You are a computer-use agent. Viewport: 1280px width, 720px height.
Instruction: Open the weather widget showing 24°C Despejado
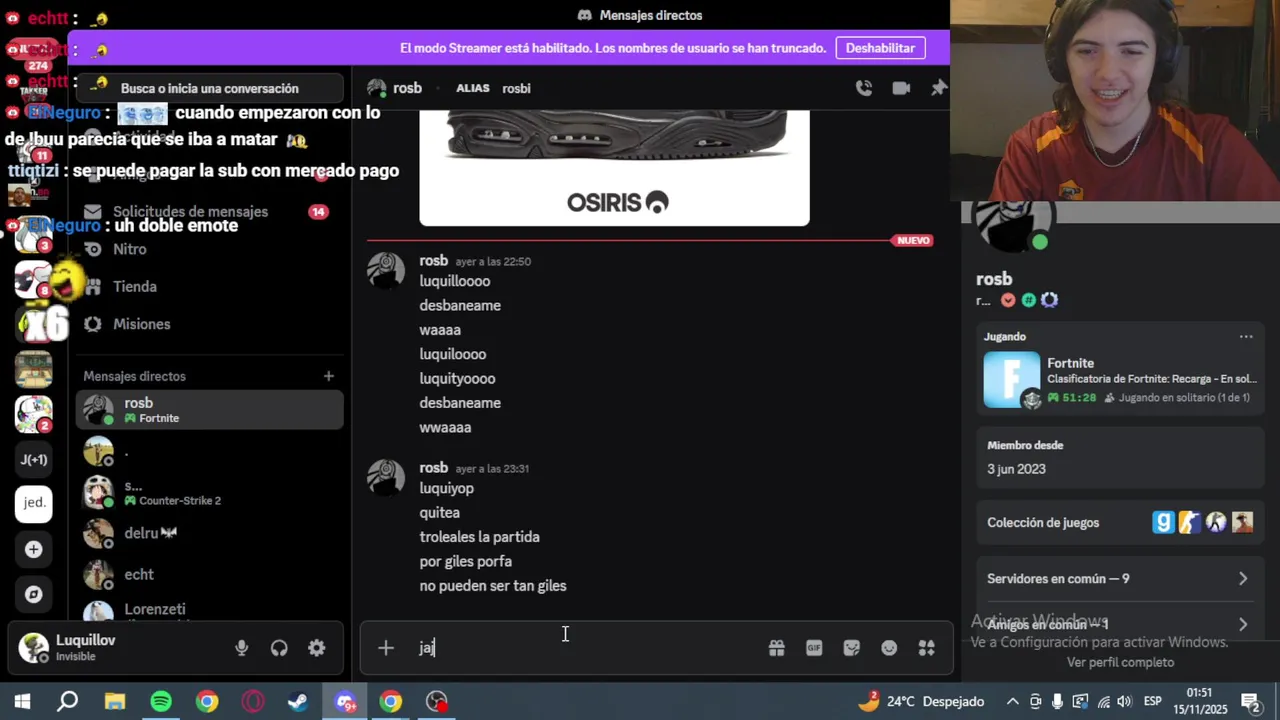tap(921, 702)
